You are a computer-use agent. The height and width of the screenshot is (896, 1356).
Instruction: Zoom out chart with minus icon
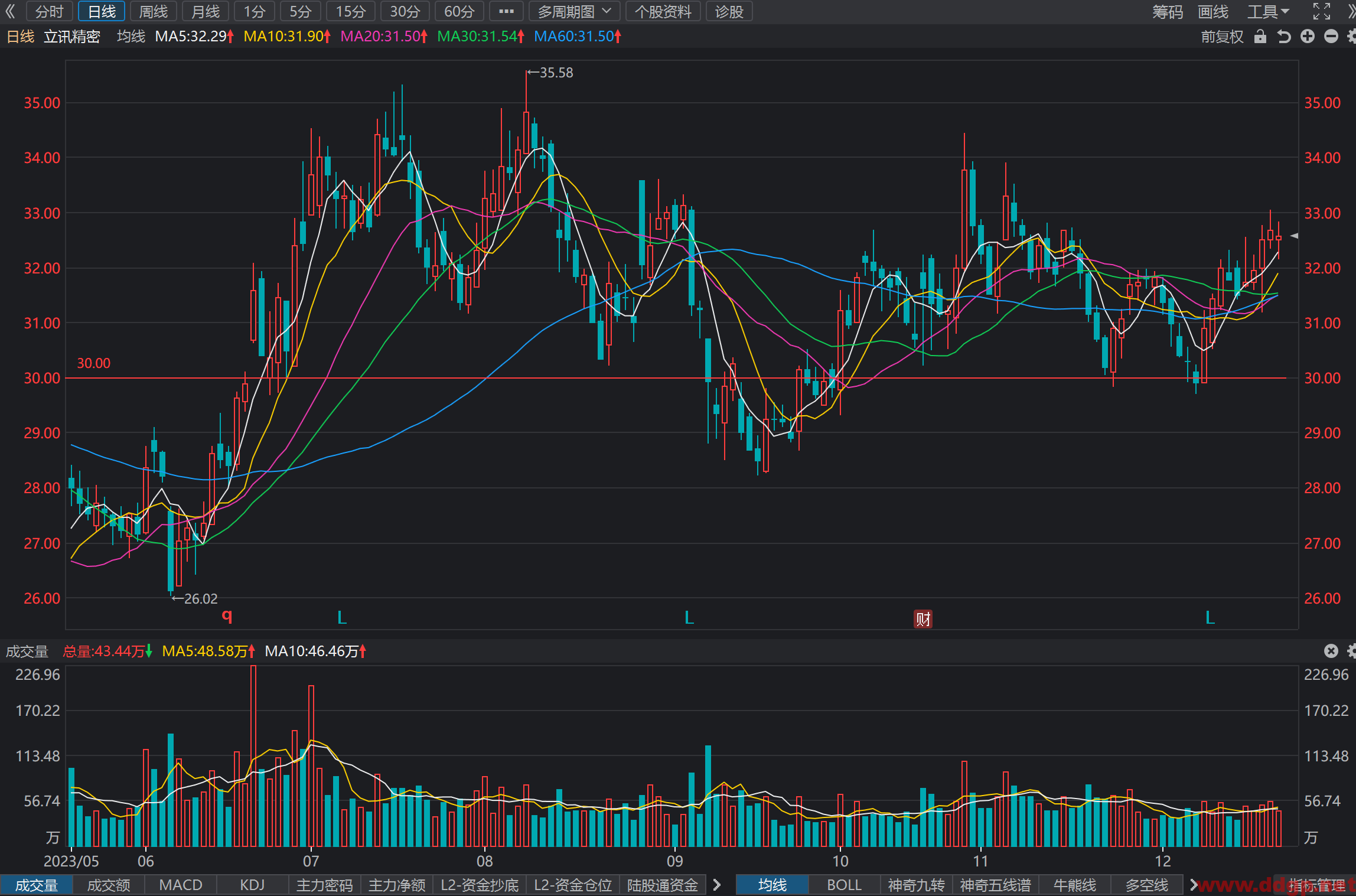pyautogui.click(x=1331, y=37)
